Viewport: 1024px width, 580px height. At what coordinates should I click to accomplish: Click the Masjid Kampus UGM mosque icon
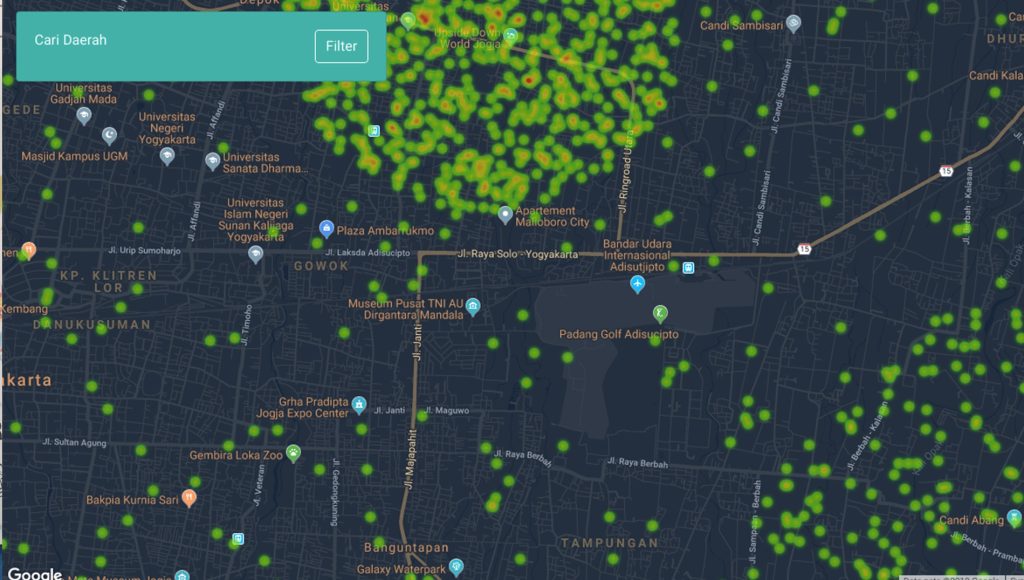(x=109, y=135)
